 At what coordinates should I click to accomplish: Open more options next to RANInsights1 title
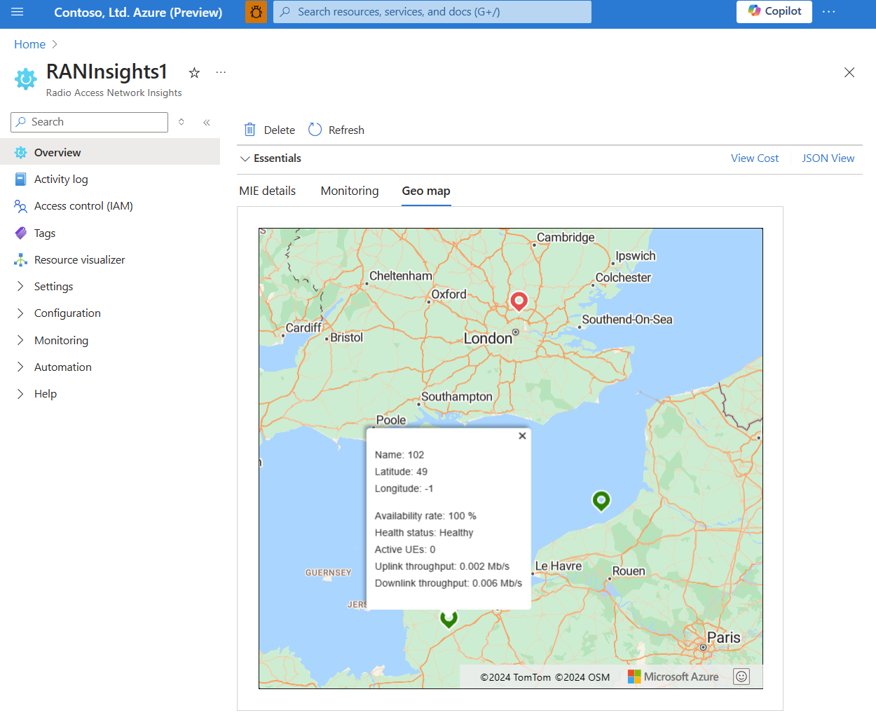[x=221, y=72]
